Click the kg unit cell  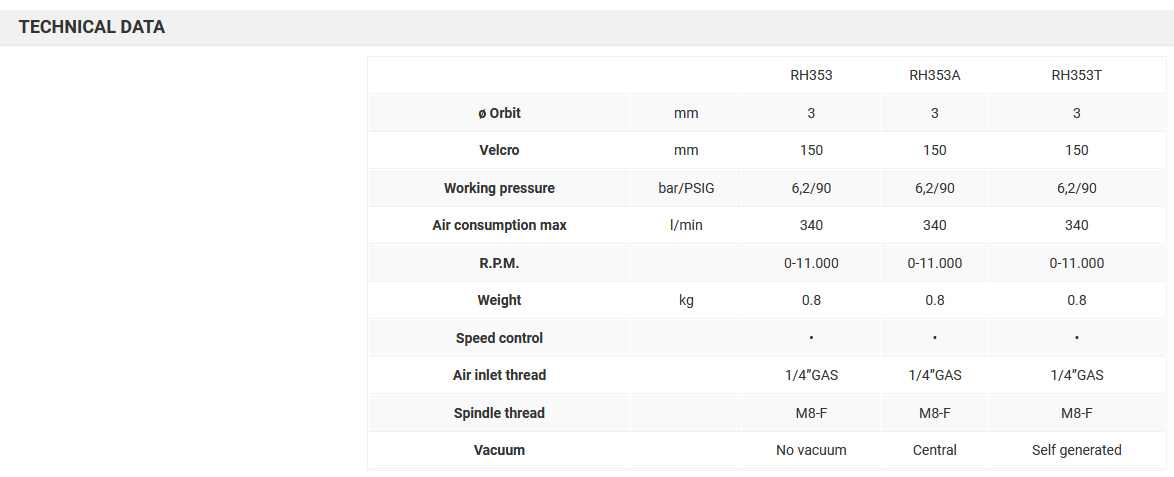click(686, 300)
